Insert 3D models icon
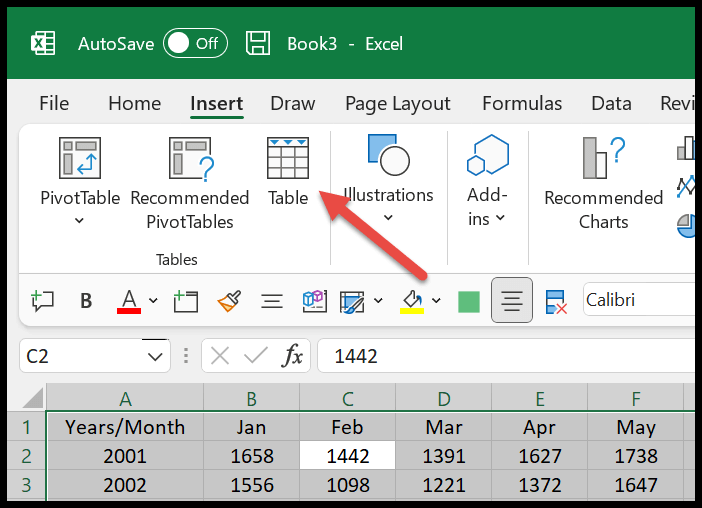 click(x=315, y=300)
